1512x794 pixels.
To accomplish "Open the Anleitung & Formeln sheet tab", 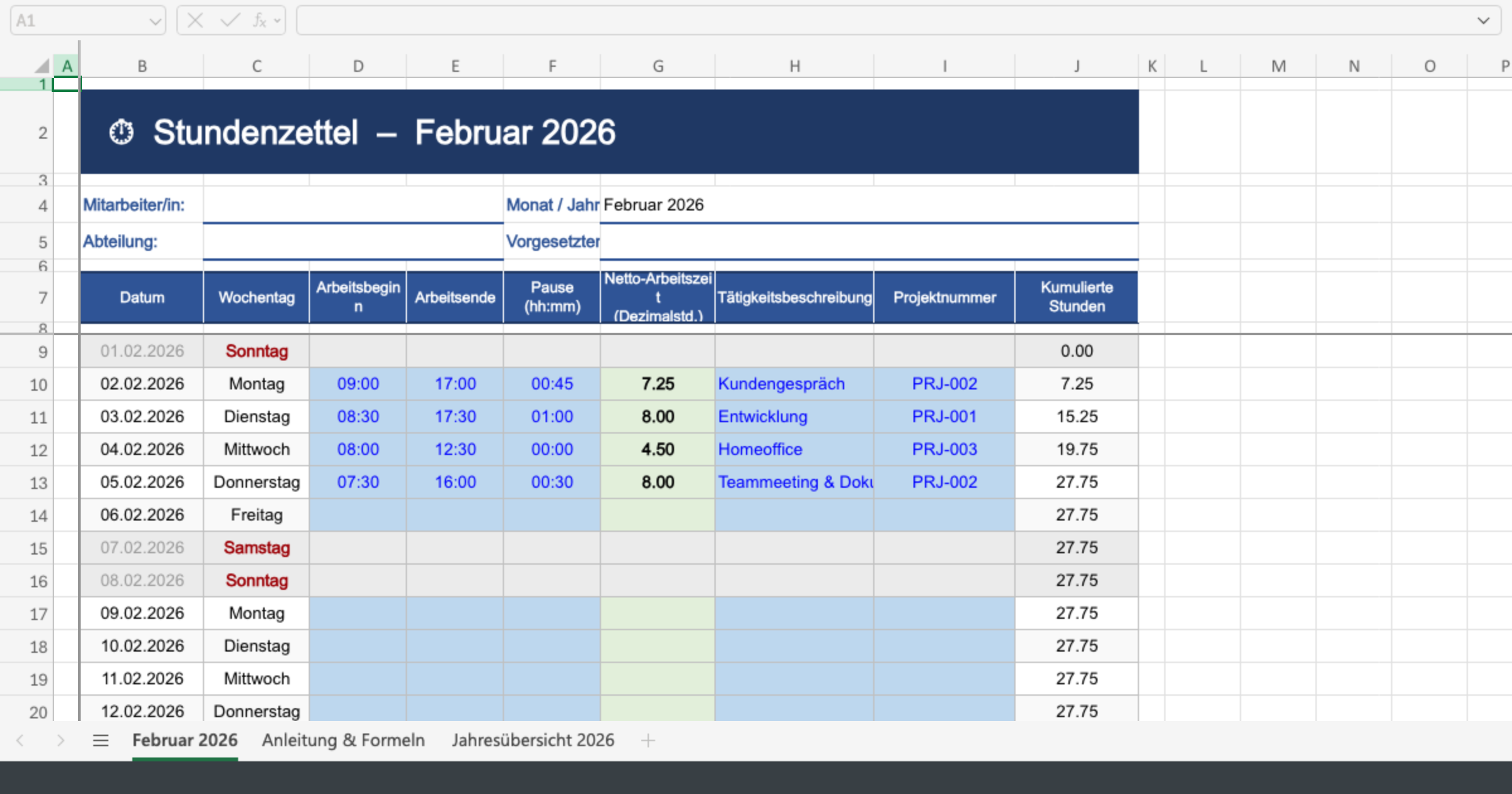I will [343, 740].
